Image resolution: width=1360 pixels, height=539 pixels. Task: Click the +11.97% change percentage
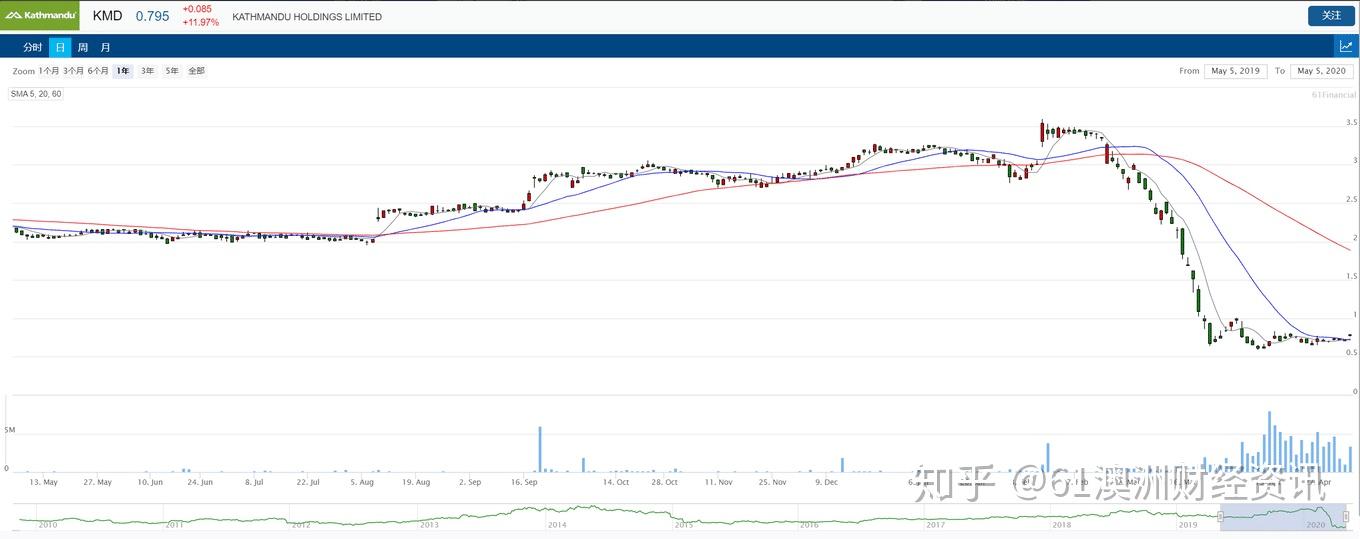[x=201, y=22]
